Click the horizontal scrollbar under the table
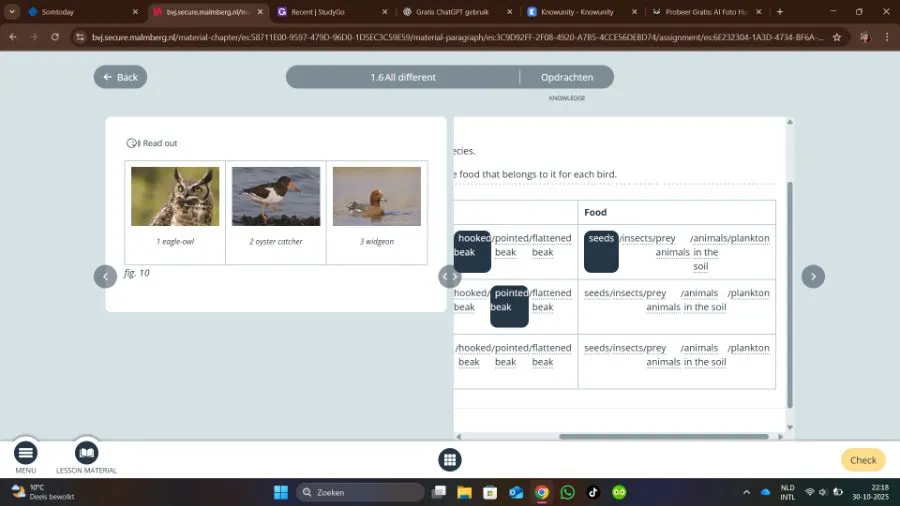The height and width of the screenshot is (506, 900). tap(662, 436)
